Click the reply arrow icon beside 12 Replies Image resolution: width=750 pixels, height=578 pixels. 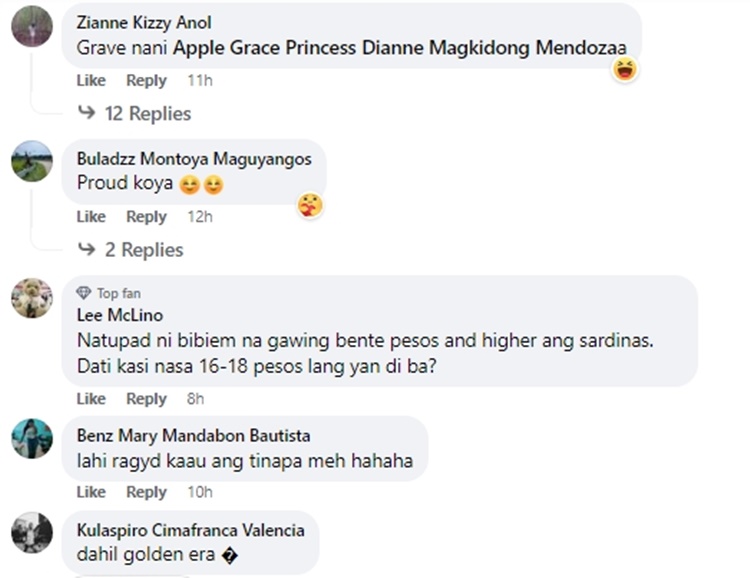pyautogui.click(x=87, y=113)
